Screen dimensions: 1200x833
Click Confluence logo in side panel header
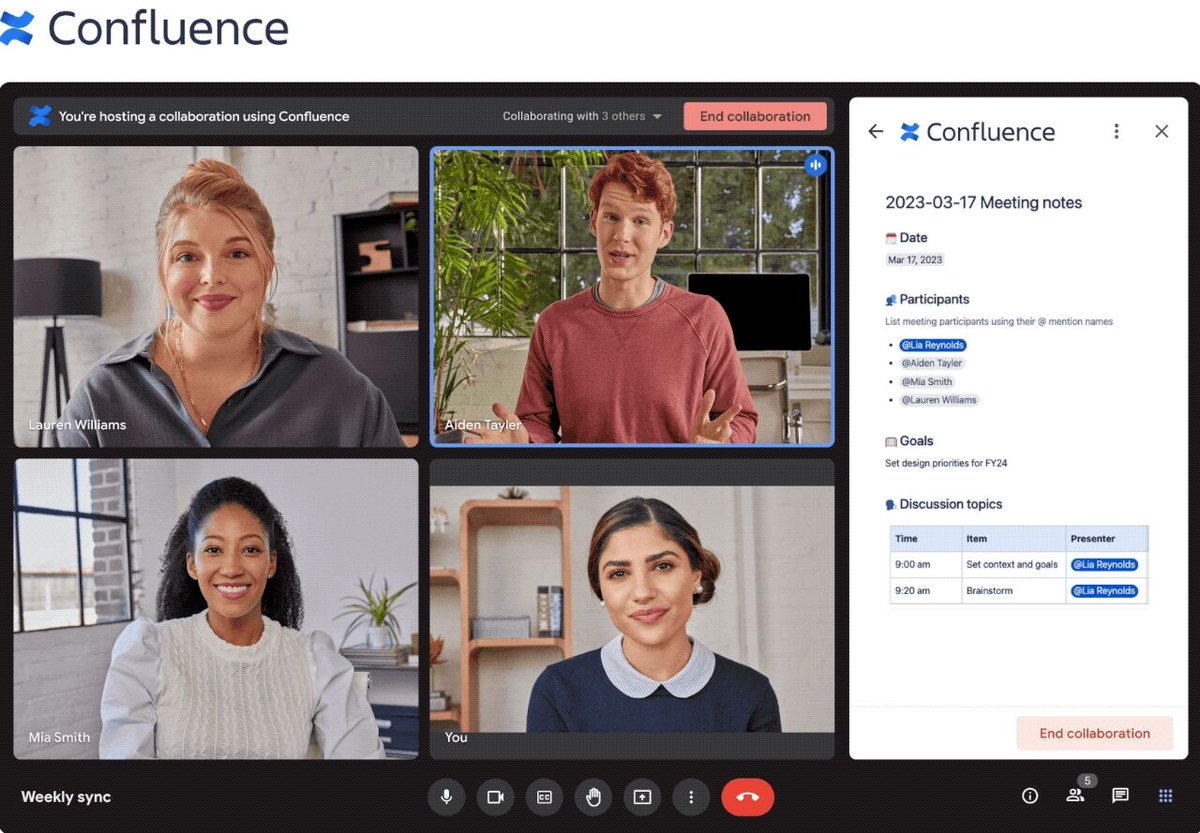tap(977, 131)
